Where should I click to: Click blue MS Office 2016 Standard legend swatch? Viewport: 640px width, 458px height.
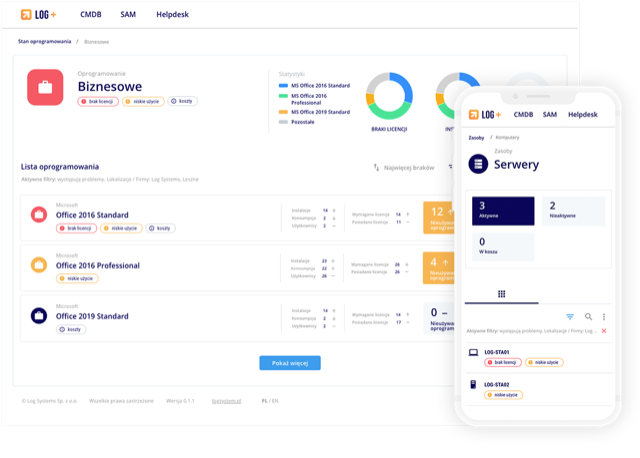pos(283,86)
